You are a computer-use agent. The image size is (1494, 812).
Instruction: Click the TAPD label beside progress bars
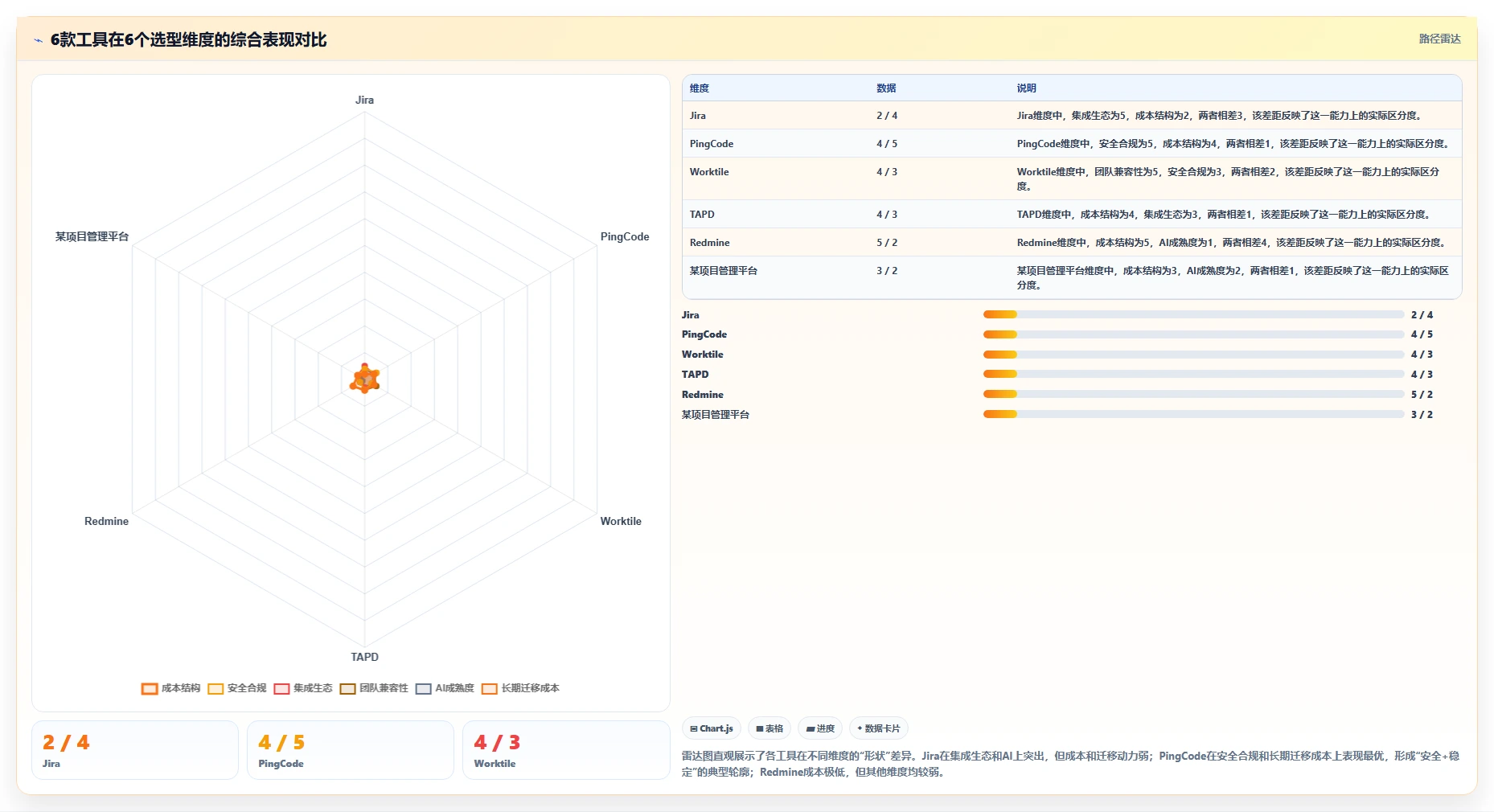(695, 375)
